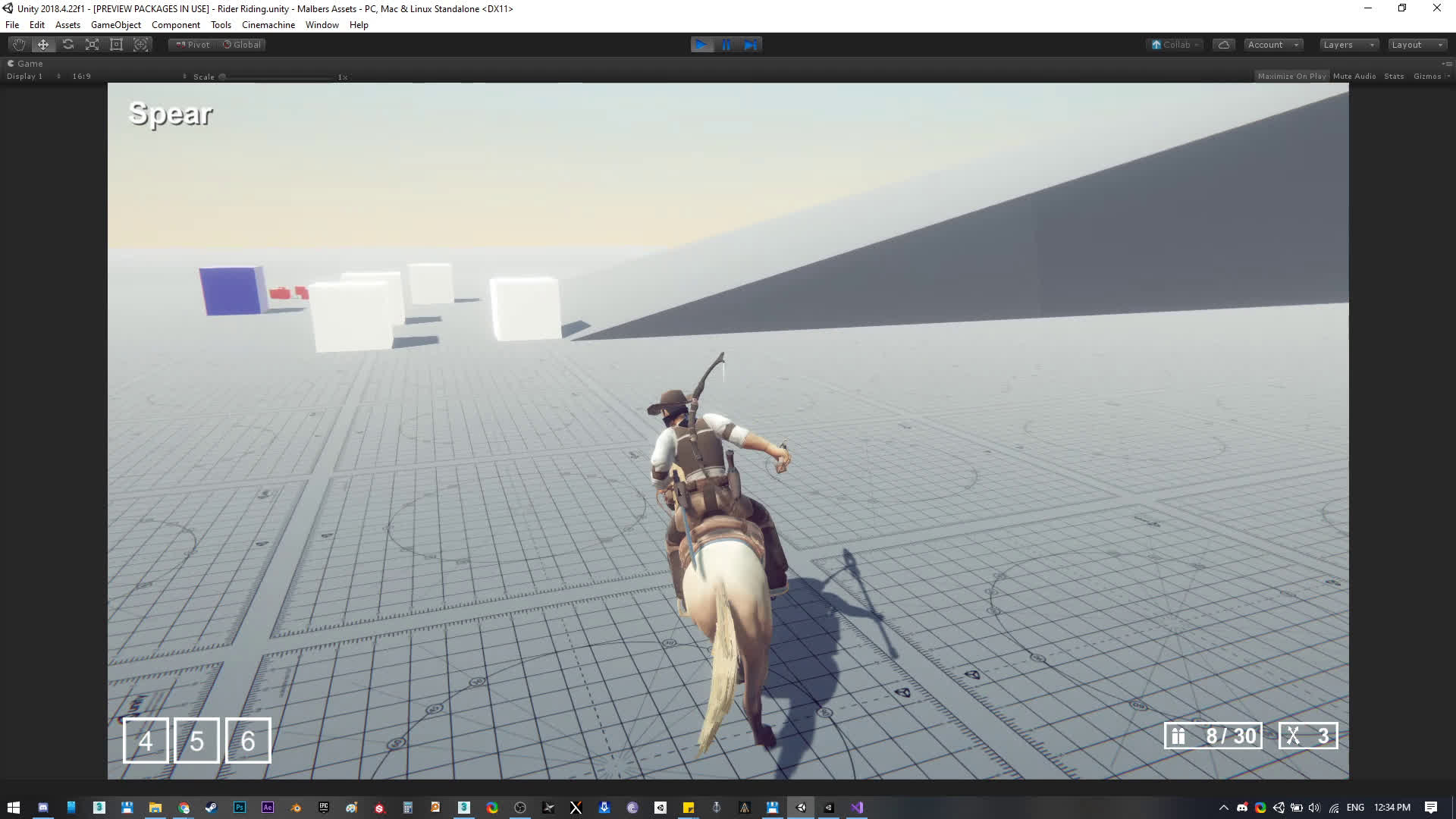Open the Cloud services icon
1456x819 pixels.
[x=1223, y=45]
